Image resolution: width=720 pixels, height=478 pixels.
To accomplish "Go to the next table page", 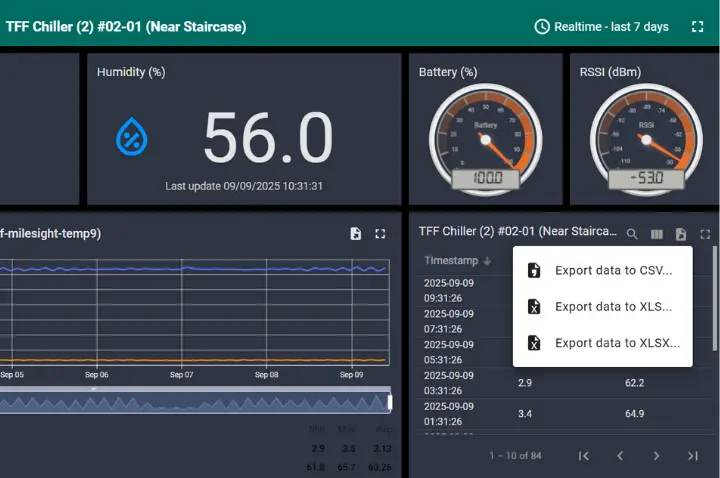I will pyautogui.click(x=656, y=456).
